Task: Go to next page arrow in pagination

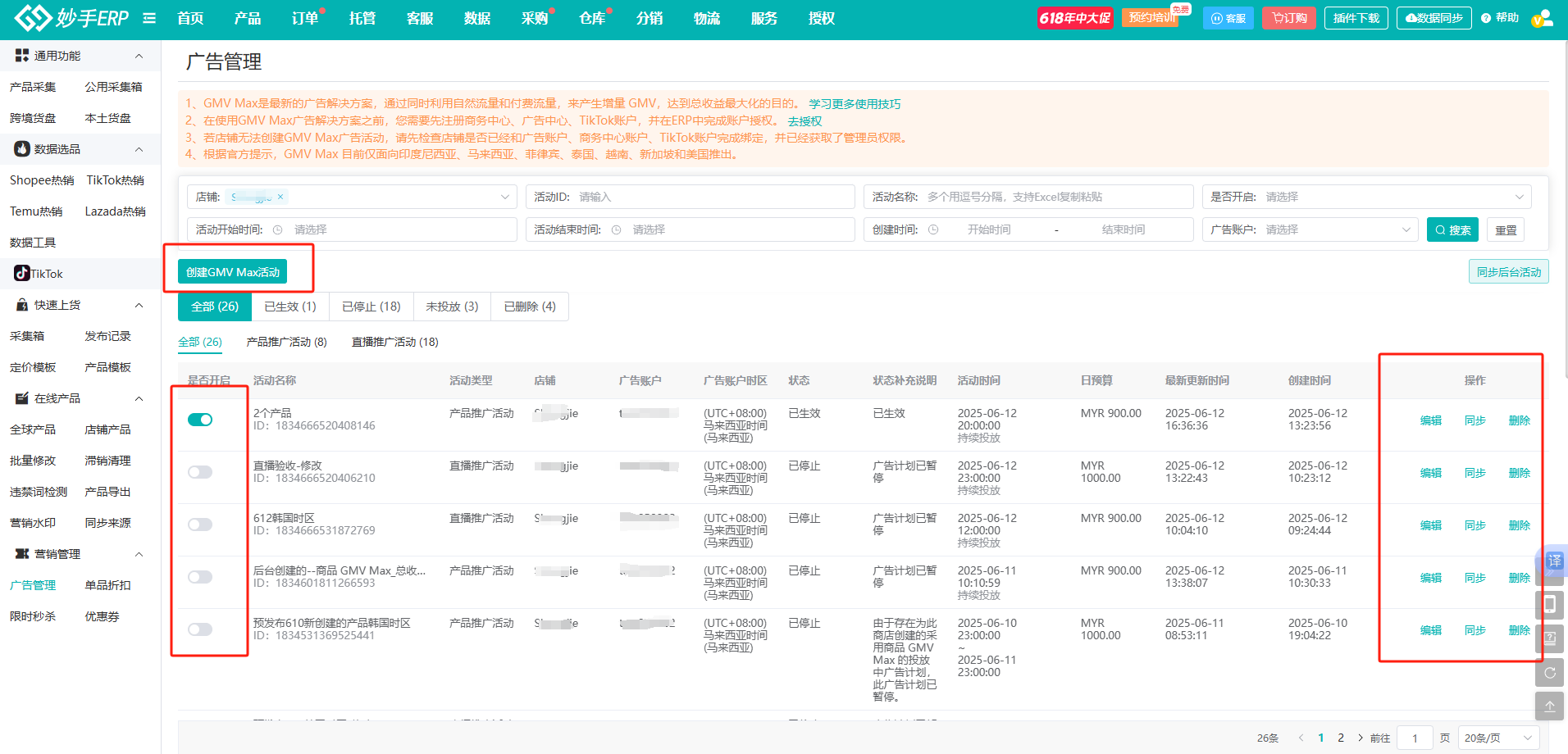Action: tap(1361, 738)
